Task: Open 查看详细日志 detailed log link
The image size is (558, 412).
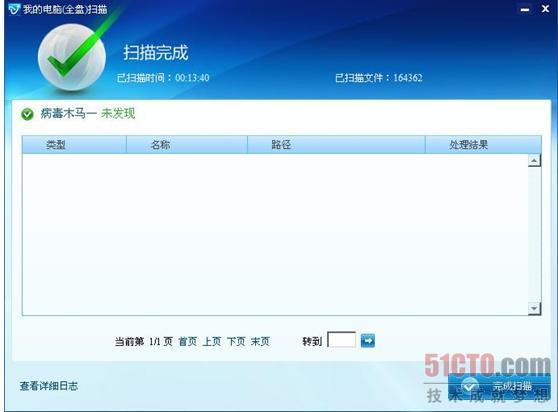Action: coord(48,386)
